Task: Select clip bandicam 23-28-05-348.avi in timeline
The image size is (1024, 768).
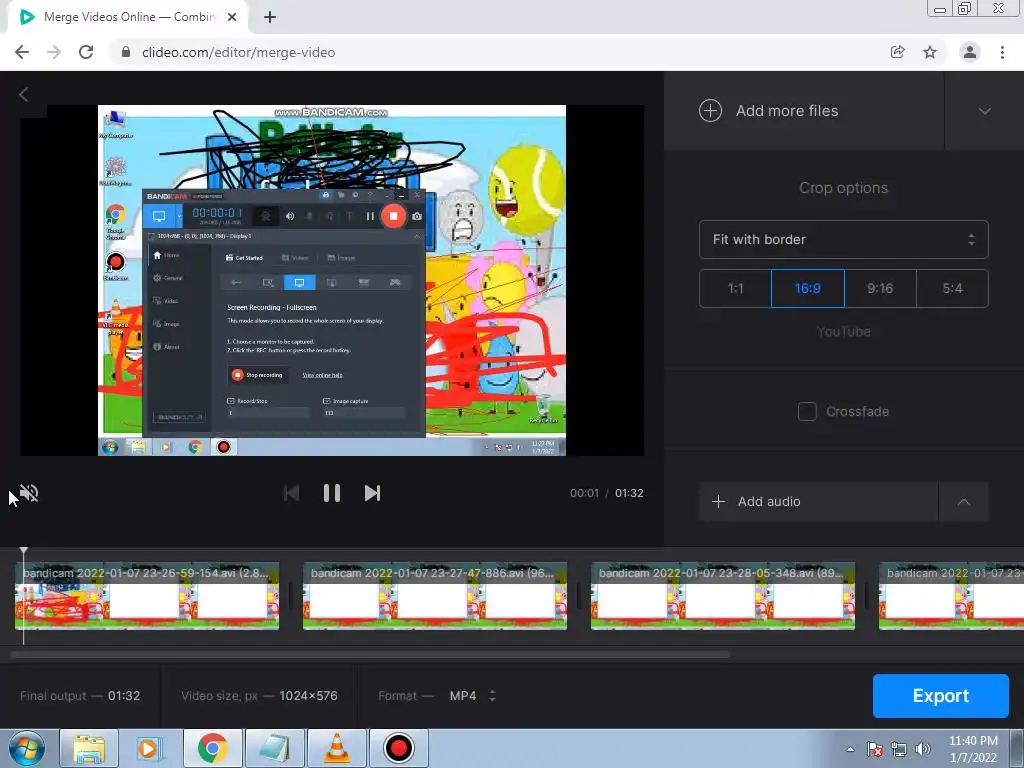Action: point(723,596)
